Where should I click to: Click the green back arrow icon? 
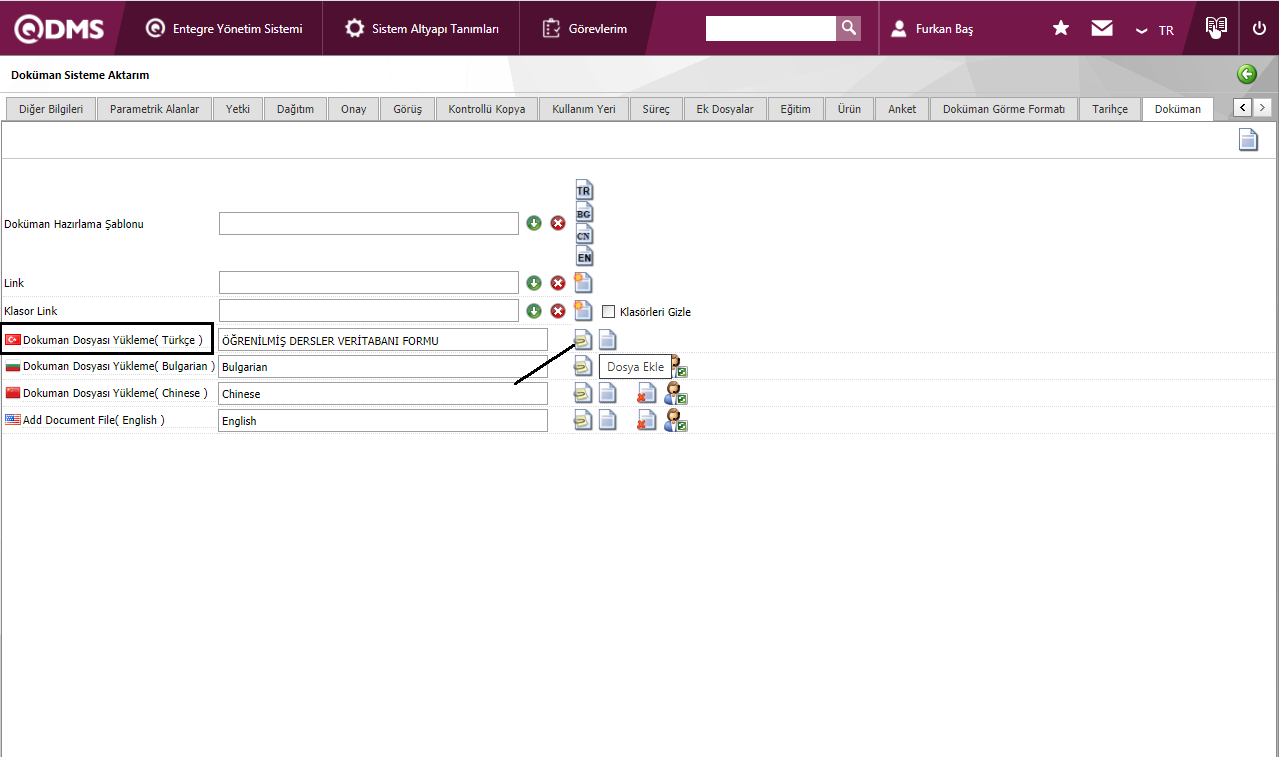[1246, 74]
